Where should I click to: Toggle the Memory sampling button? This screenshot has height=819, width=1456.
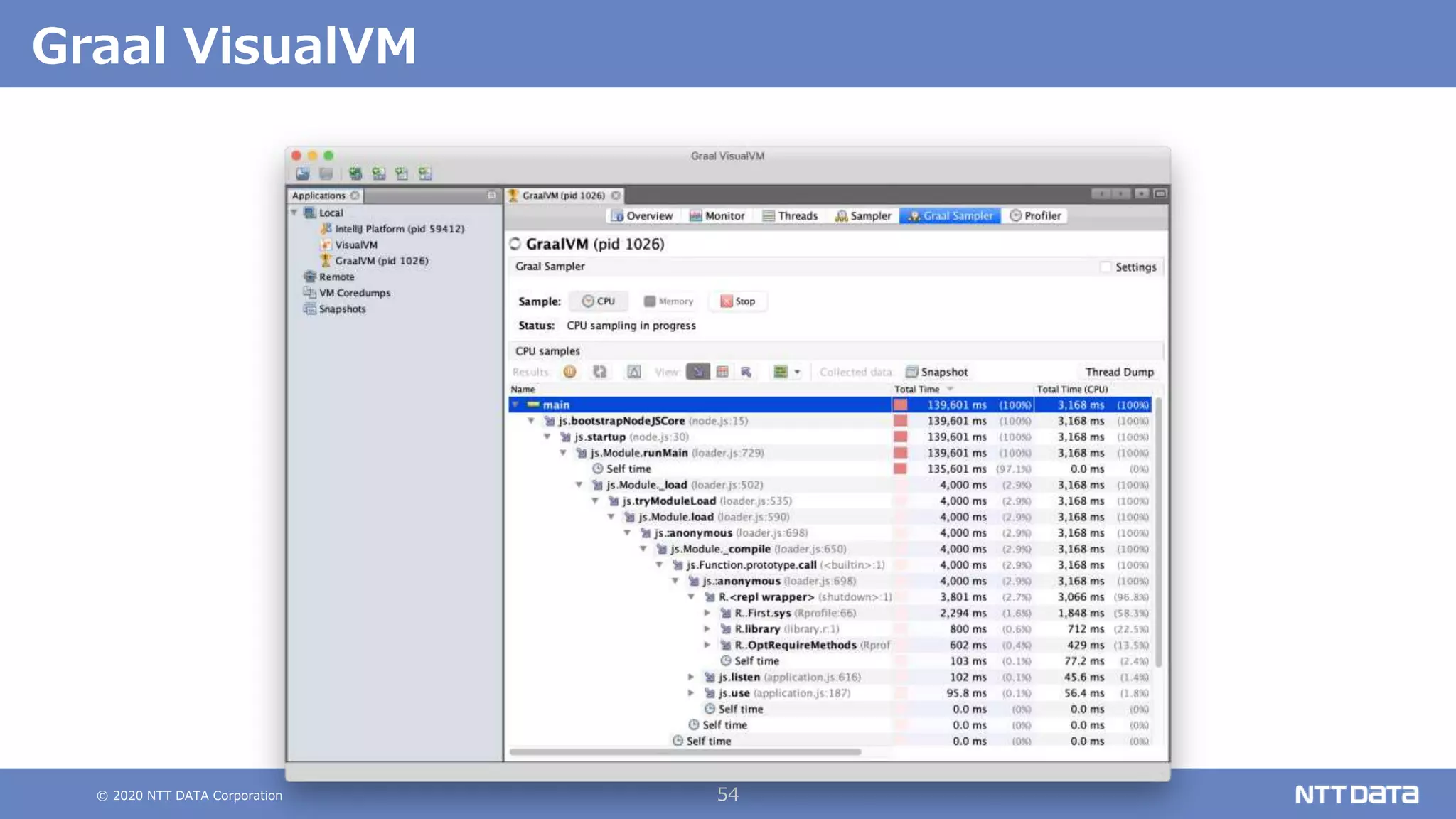[x=668, y=301]
